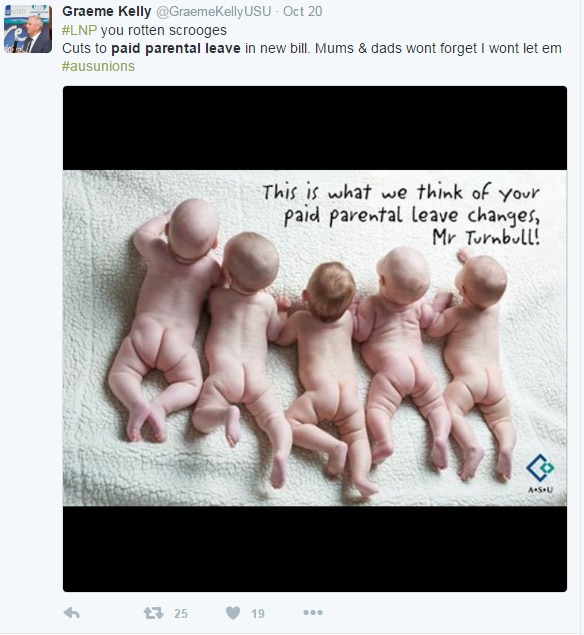Click the reply arrow icon
The width and height of the screenshot is (584, 635).
pos(72,613)
